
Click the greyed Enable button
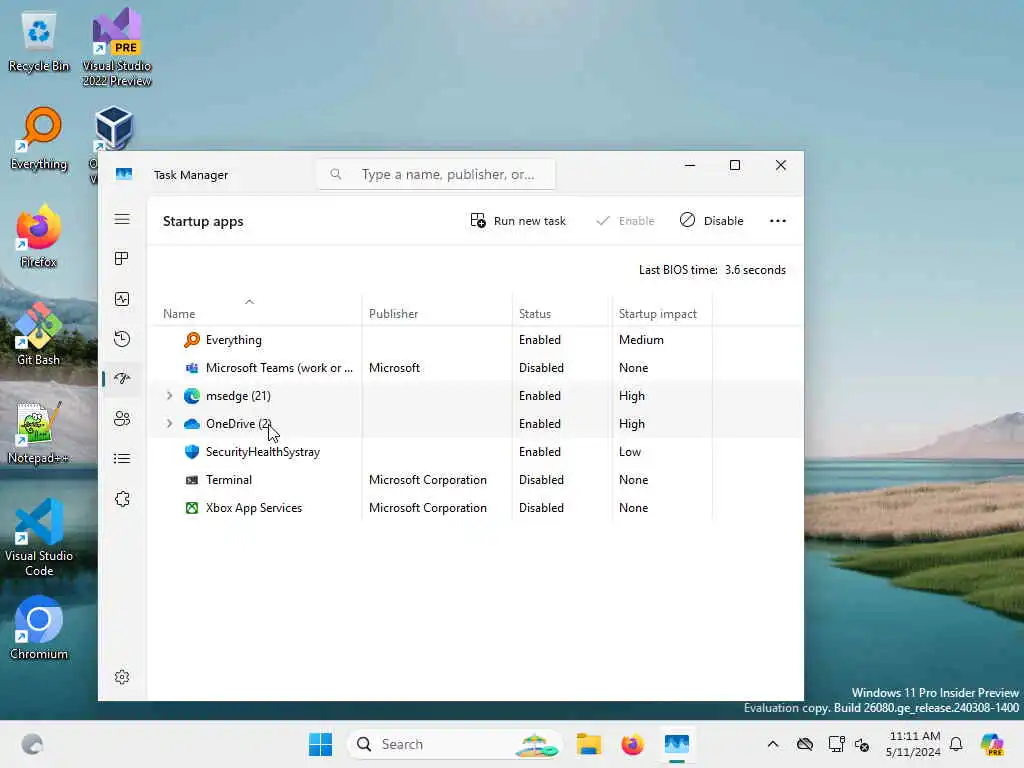click(625, 221)
